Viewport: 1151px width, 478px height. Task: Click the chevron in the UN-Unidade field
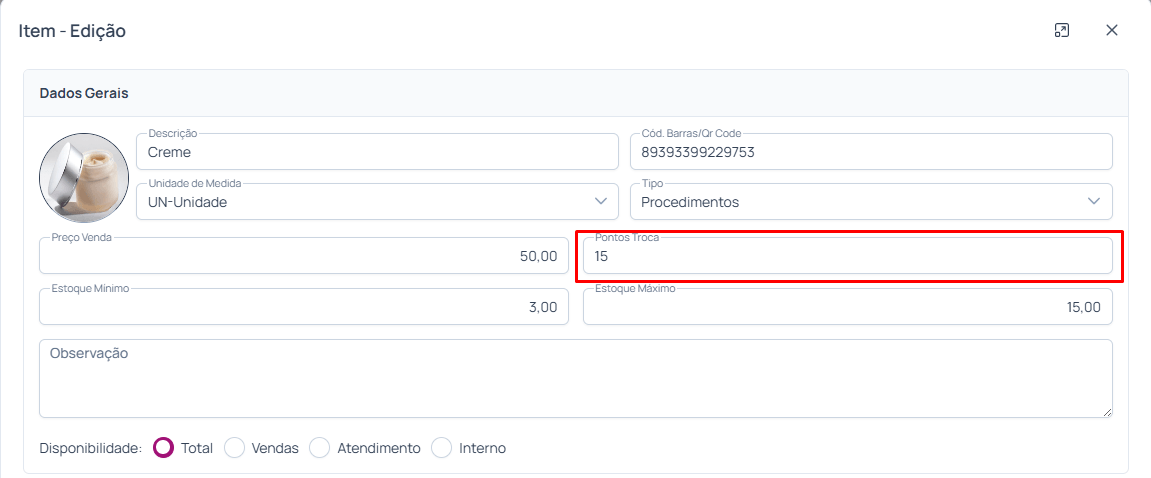click(x=600, y=201)
